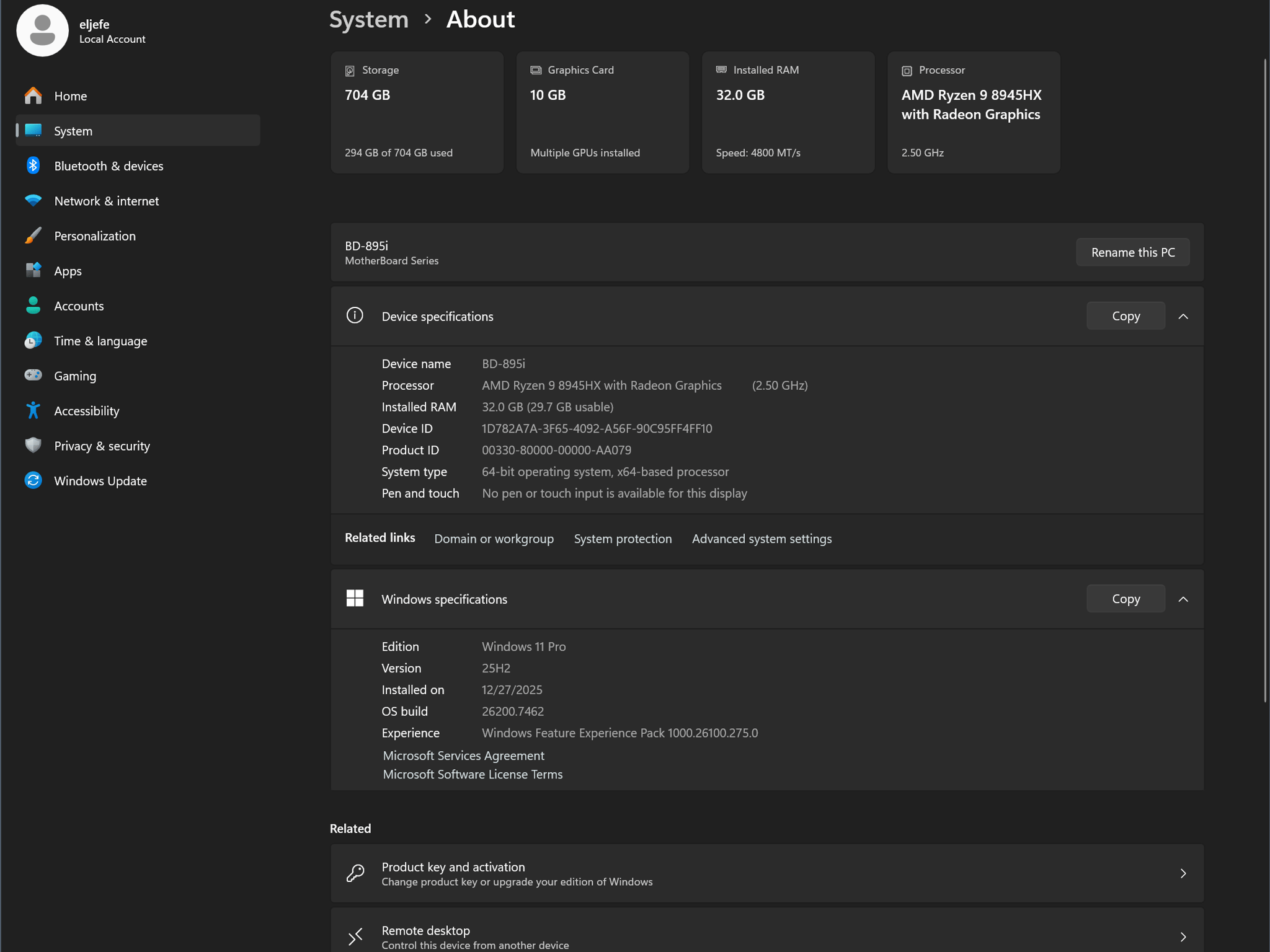Screen dimensions: 1270x952
Task: Select the Network & internet Wi-Fi icon
Action: point(33,200)
